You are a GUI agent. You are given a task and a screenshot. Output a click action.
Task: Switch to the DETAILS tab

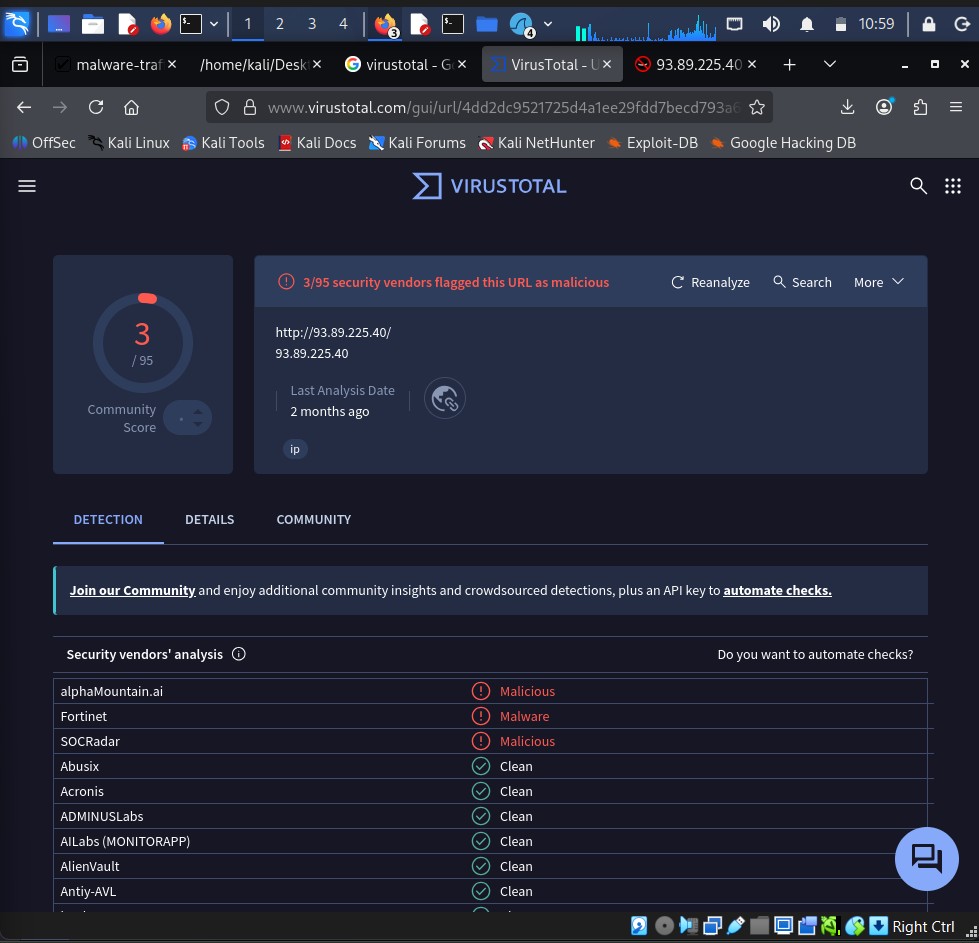(209, 520)
